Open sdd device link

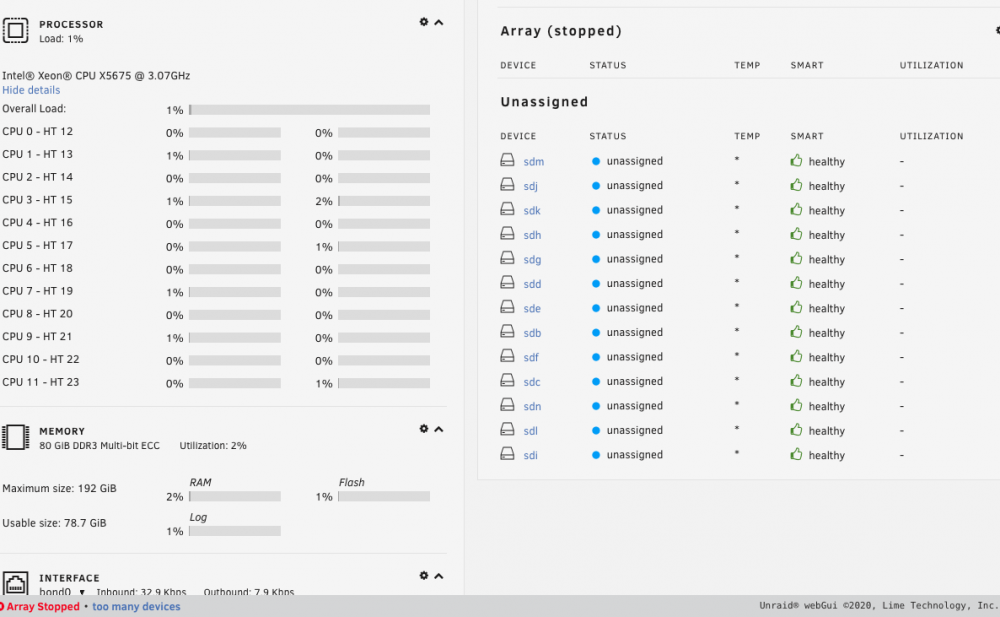[533, 284]
